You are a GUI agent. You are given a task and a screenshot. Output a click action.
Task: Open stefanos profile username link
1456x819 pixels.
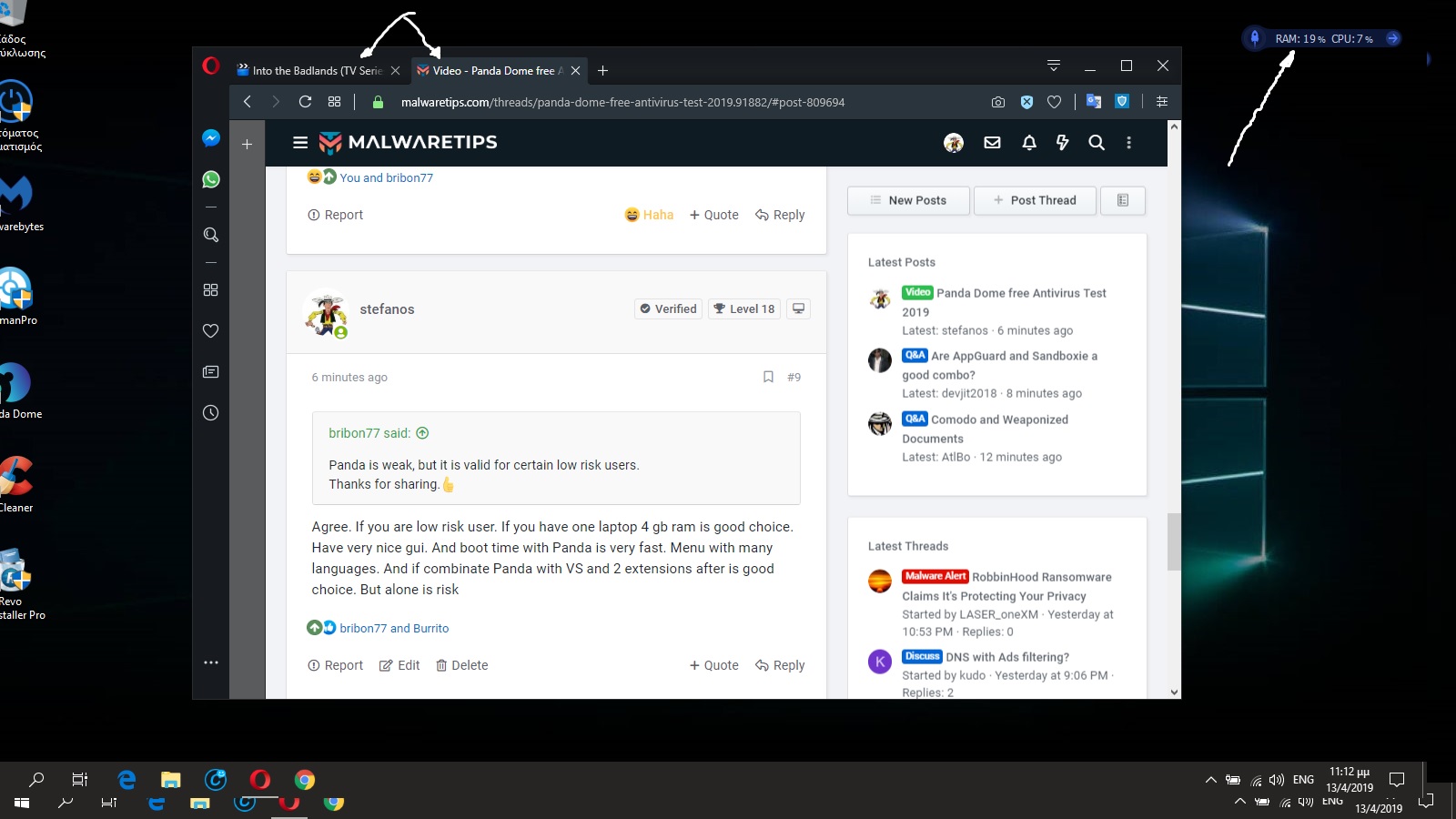pos(387,309)
